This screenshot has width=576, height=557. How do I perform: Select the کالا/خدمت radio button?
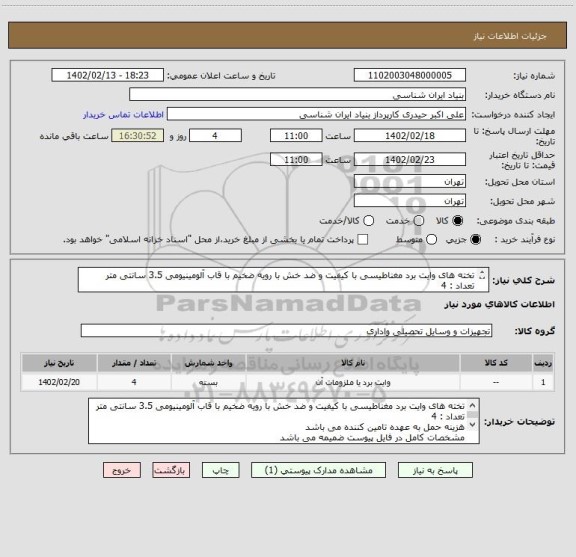368,221
